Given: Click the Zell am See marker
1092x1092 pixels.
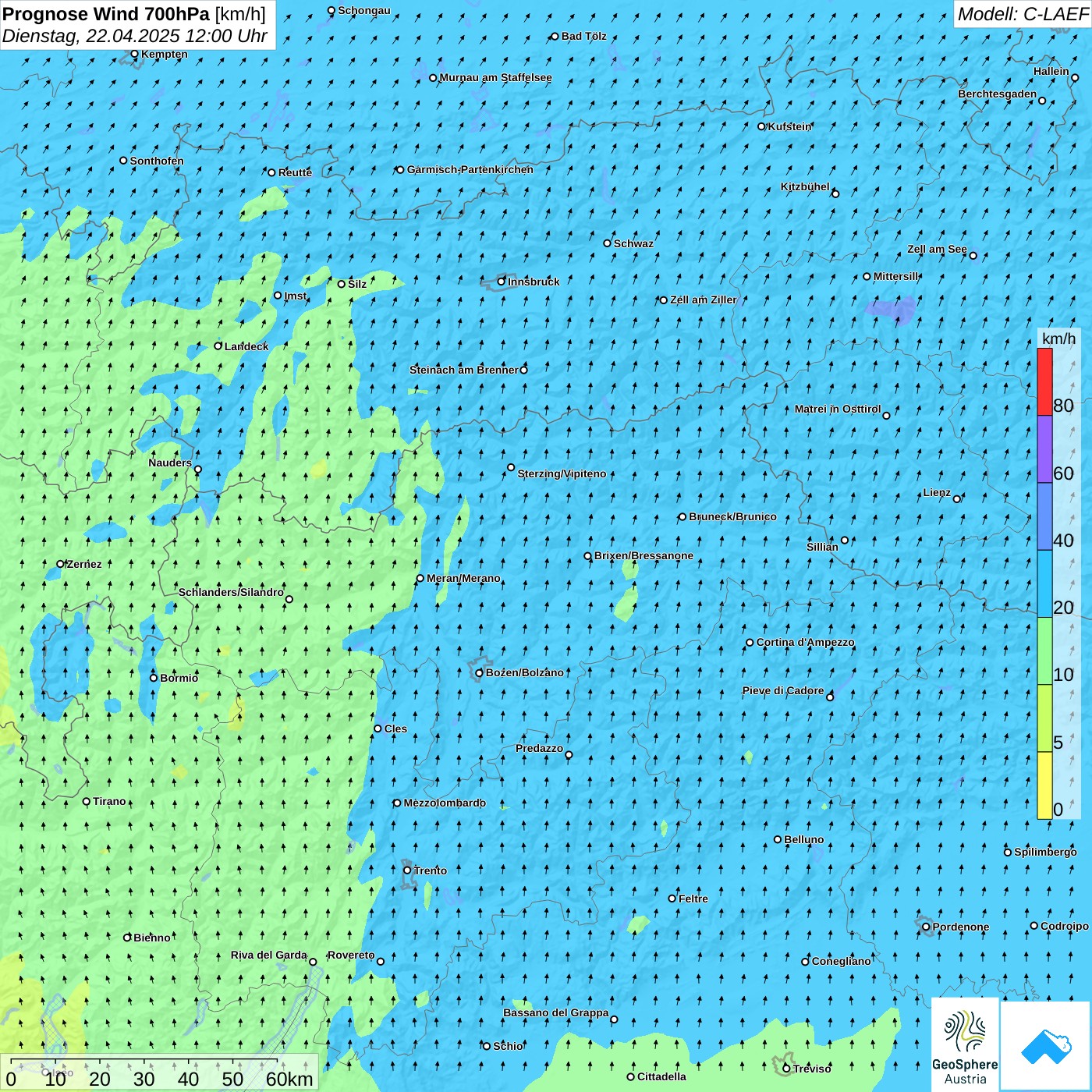Looking at the screenshot, I should coord(973,256).
